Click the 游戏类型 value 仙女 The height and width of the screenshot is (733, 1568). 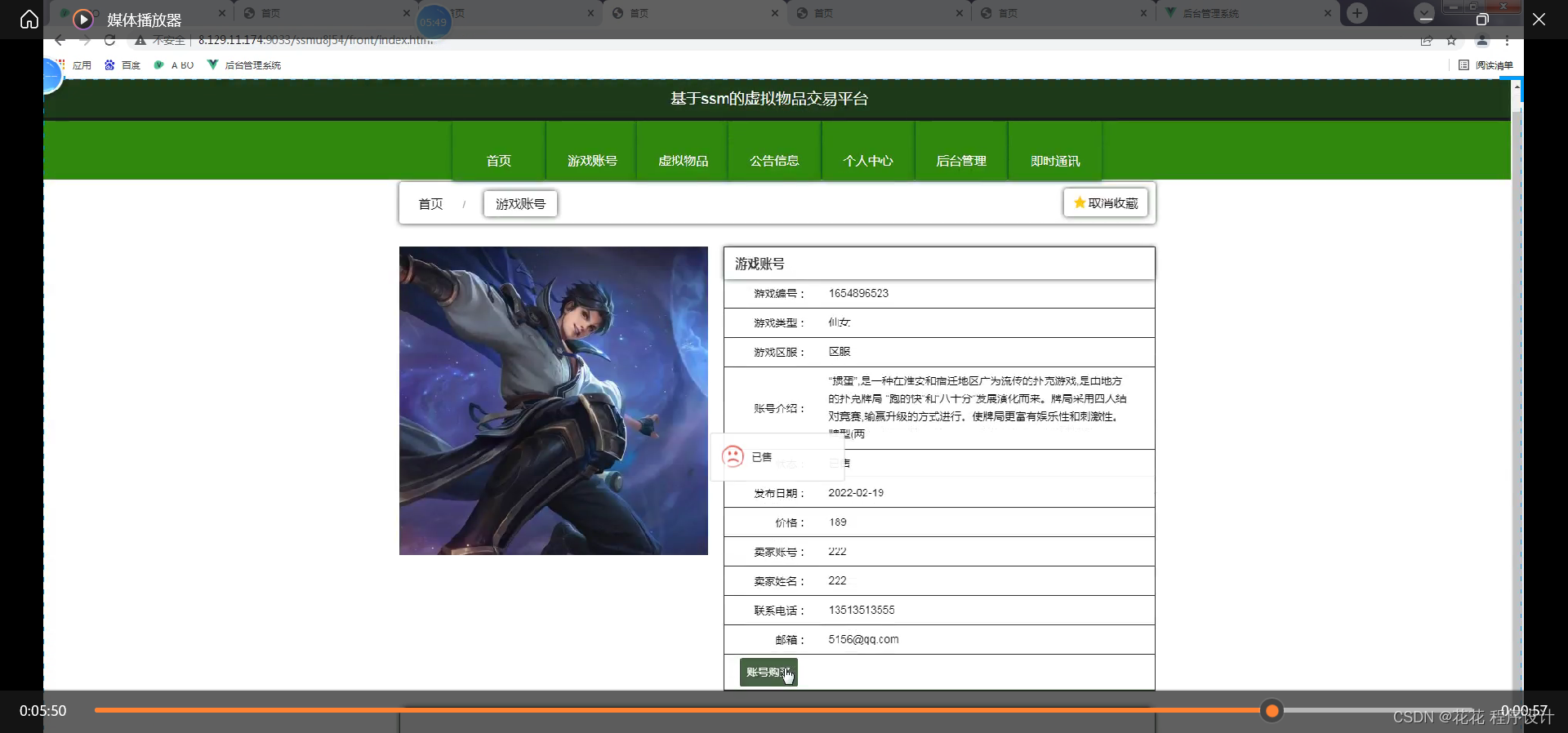(839, 322)
